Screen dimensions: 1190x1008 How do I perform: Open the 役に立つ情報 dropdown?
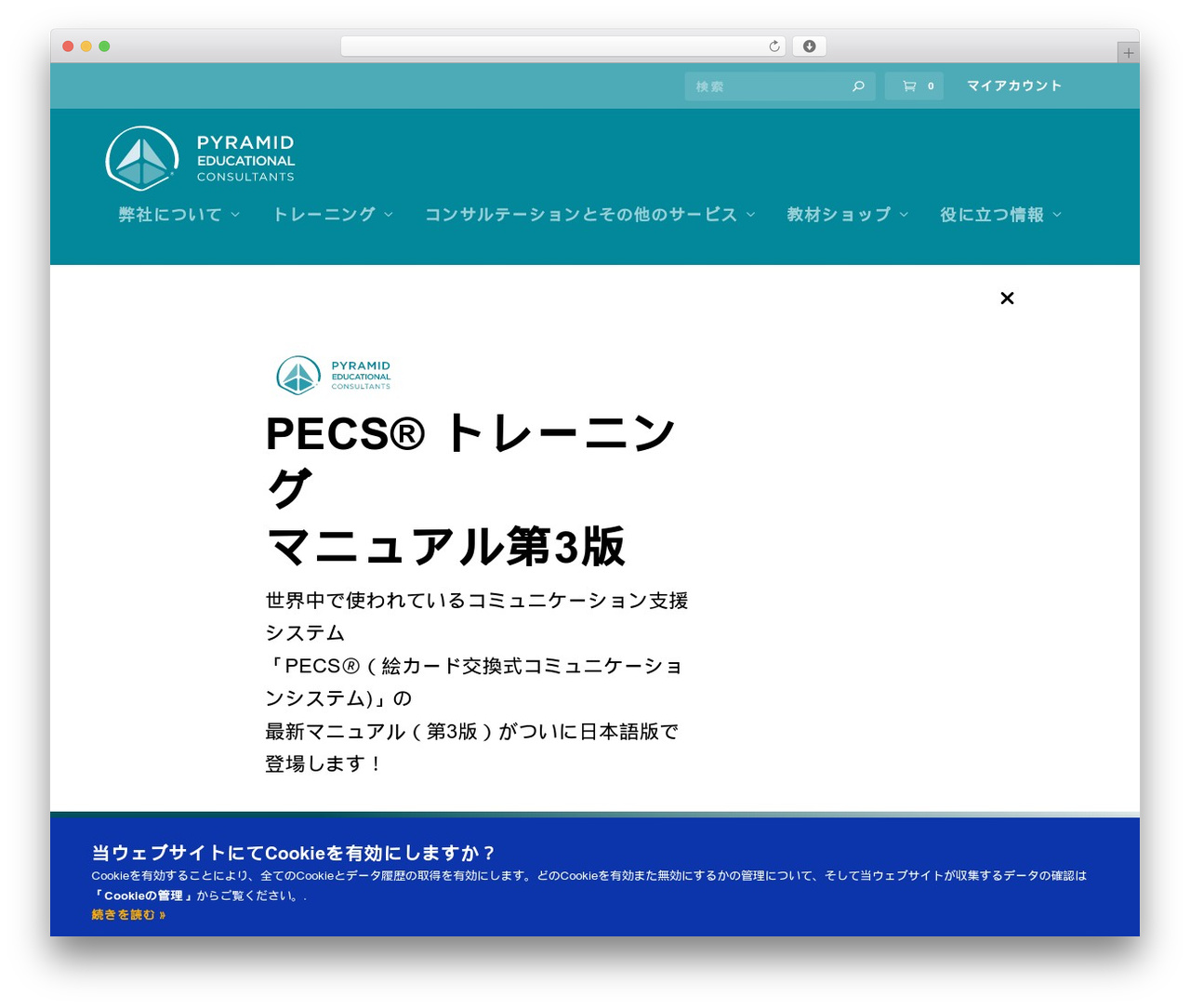[1000, 215]
